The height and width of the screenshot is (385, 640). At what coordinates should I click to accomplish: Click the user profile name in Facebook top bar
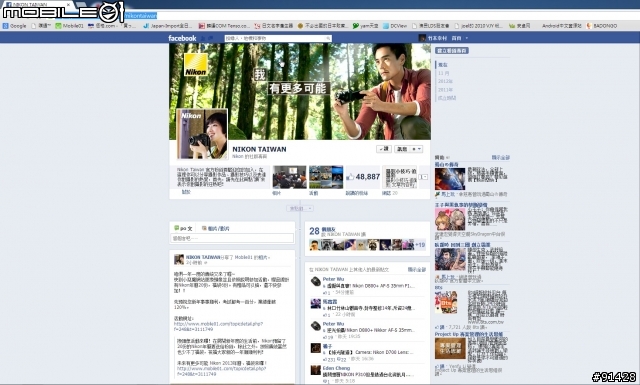point(437,38)
